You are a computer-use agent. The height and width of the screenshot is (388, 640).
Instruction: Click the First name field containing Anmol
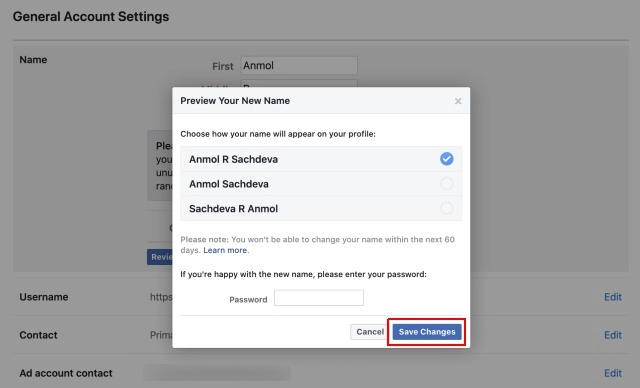click(299, 65)
